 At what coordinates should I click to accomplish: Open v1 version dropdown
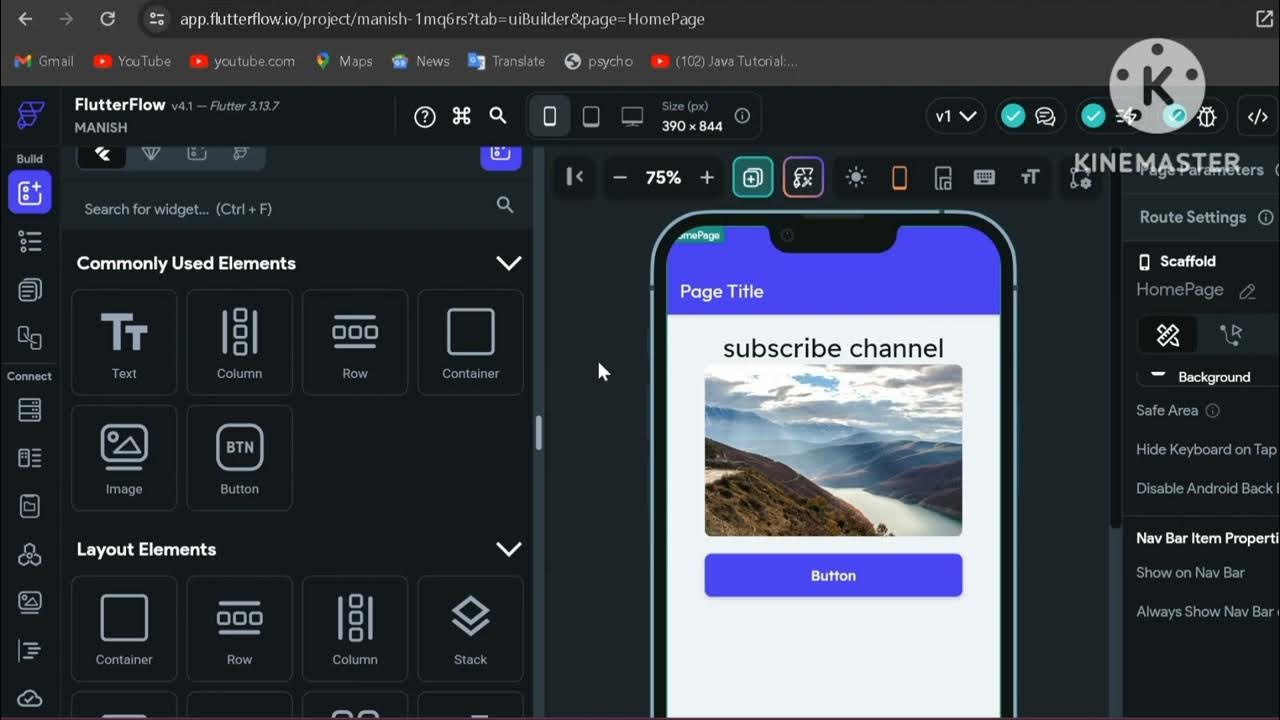point(955,116)
